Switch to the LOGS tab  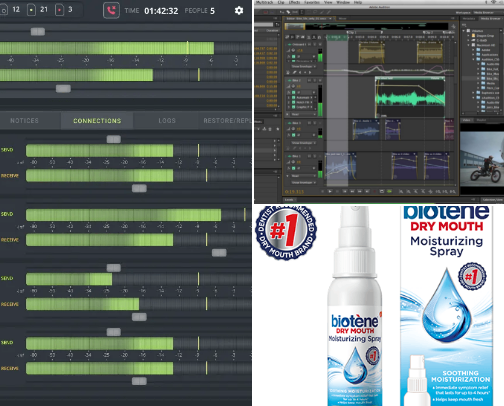pos(167,121)
